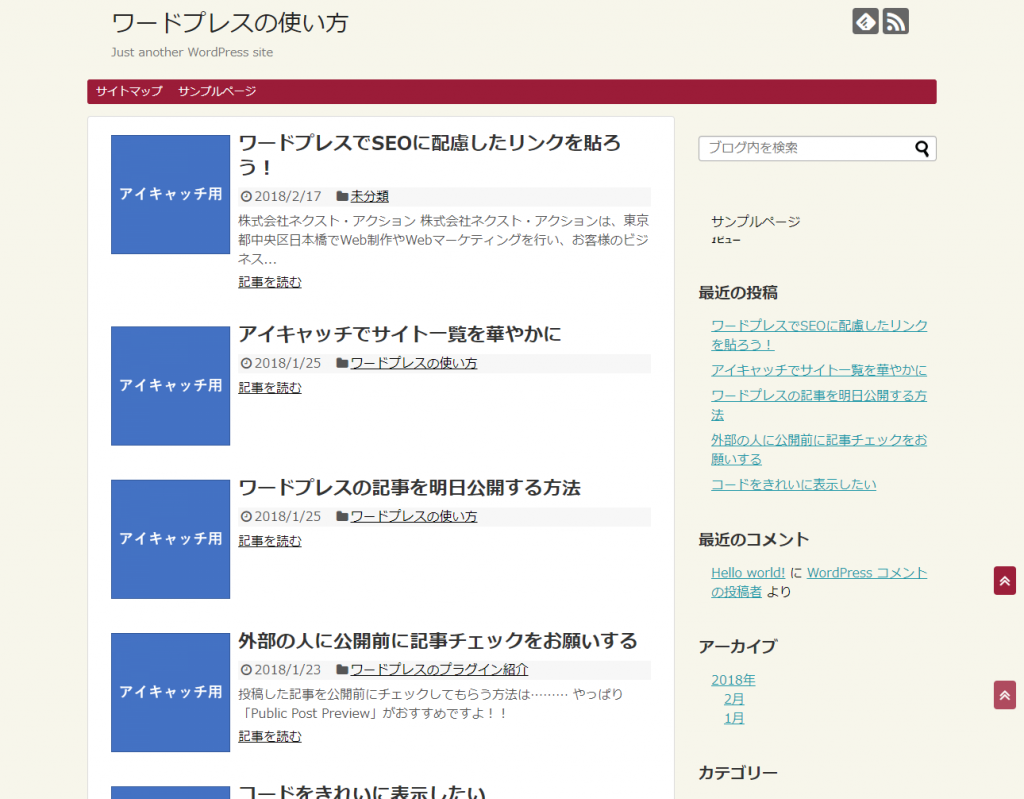Click 記事を読む under 記事チェック post
The height and width of the screenshot is (799, 1024).
270,736
